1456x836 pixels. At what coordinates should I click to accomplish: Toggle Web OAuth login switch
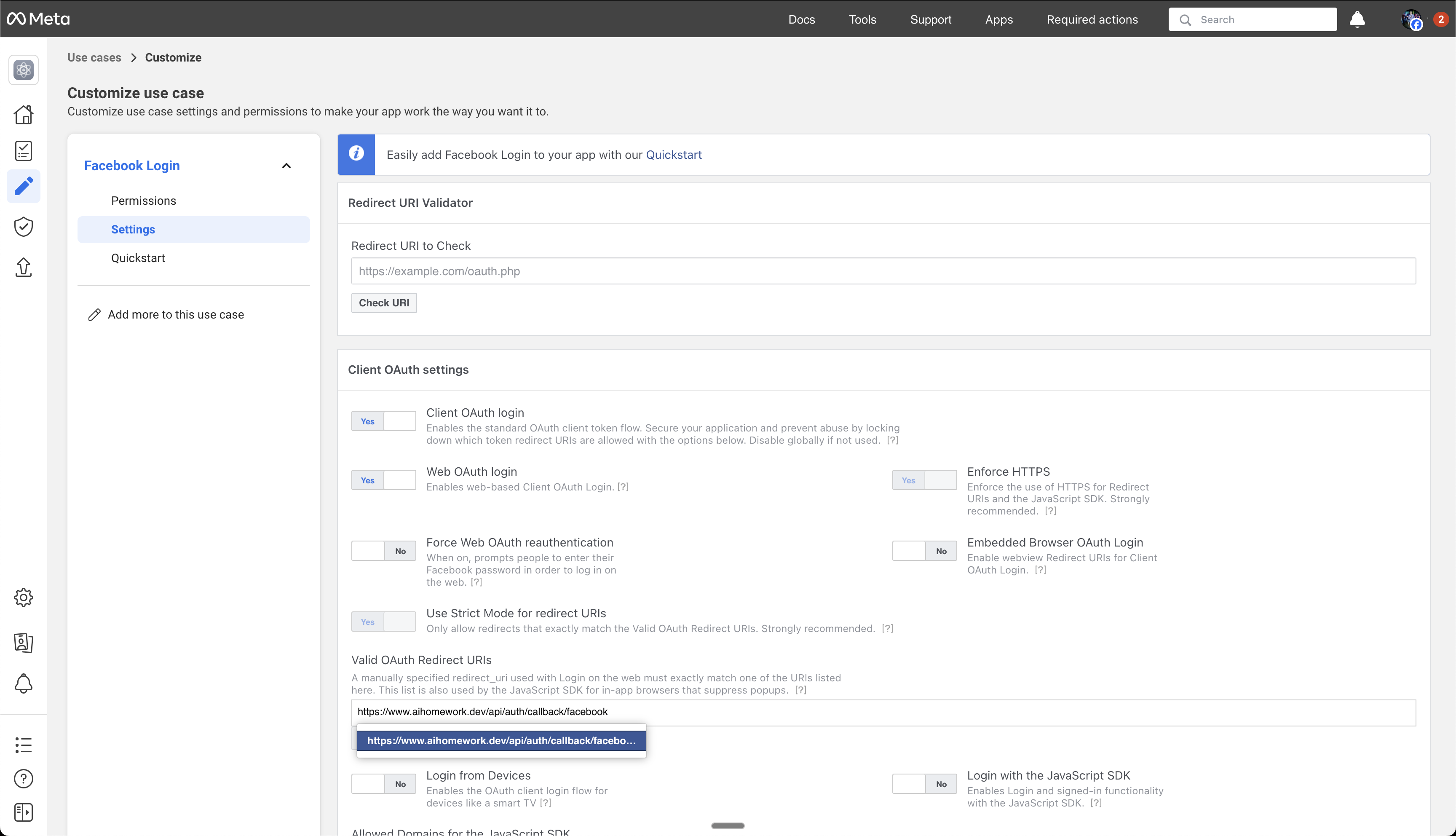pyautogui.click(x=383, y=480)
